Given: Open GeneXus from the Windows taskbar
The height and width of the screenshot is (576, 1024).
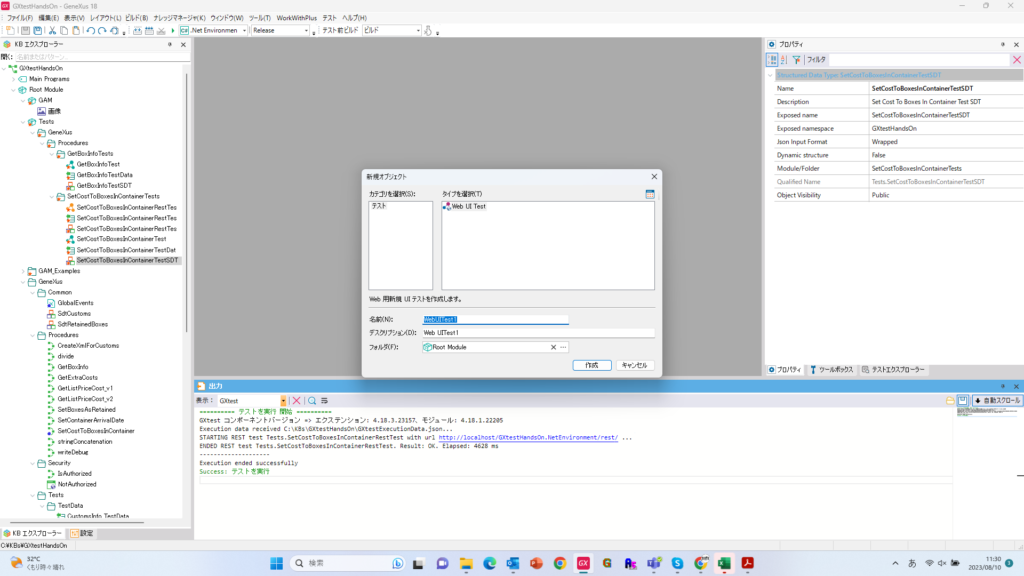Looking at the screenshot, I should [583, 563].
